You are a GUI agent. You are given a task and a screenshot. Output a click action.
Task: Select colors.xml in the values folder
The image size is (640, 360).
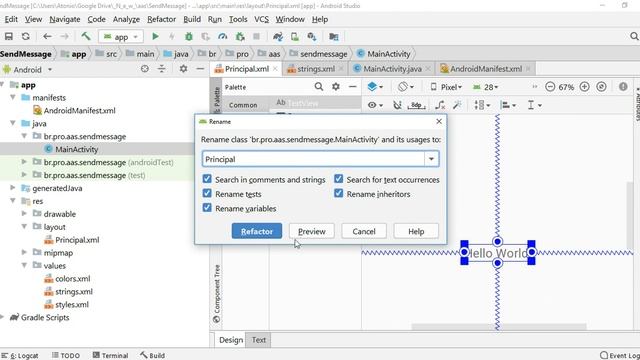(73, 278)
